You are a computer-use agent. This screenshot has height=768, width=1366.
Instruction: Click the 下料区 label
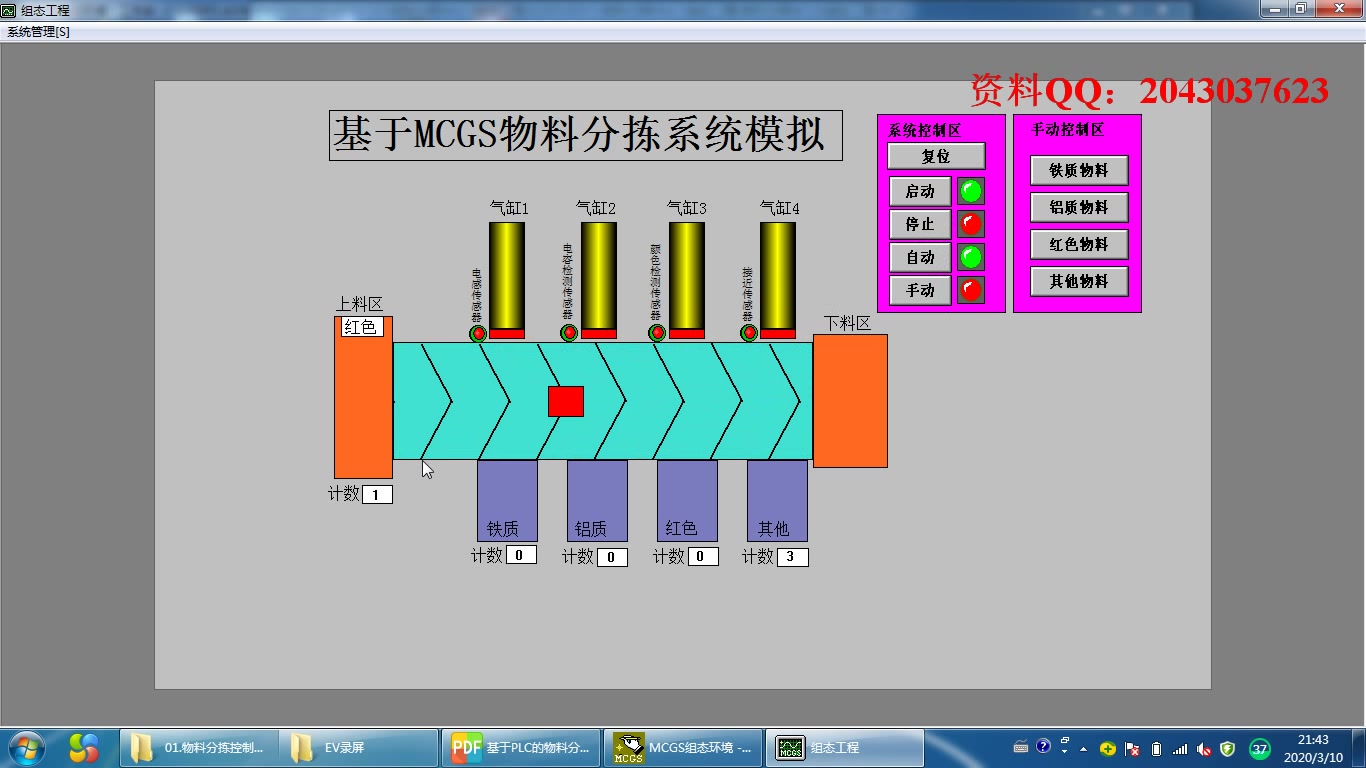tap(848, 323)
